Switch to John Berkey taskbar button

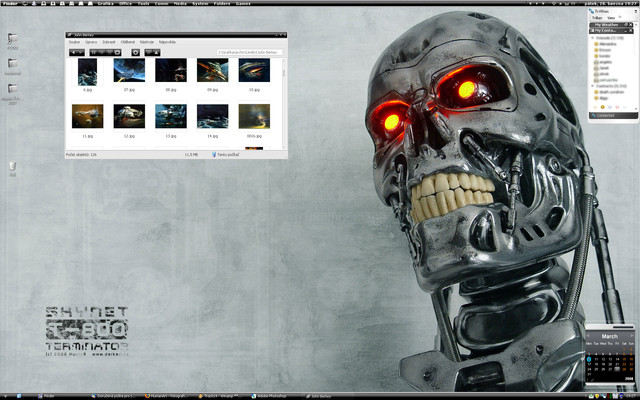pyautogui.click(x=318, y=396)
